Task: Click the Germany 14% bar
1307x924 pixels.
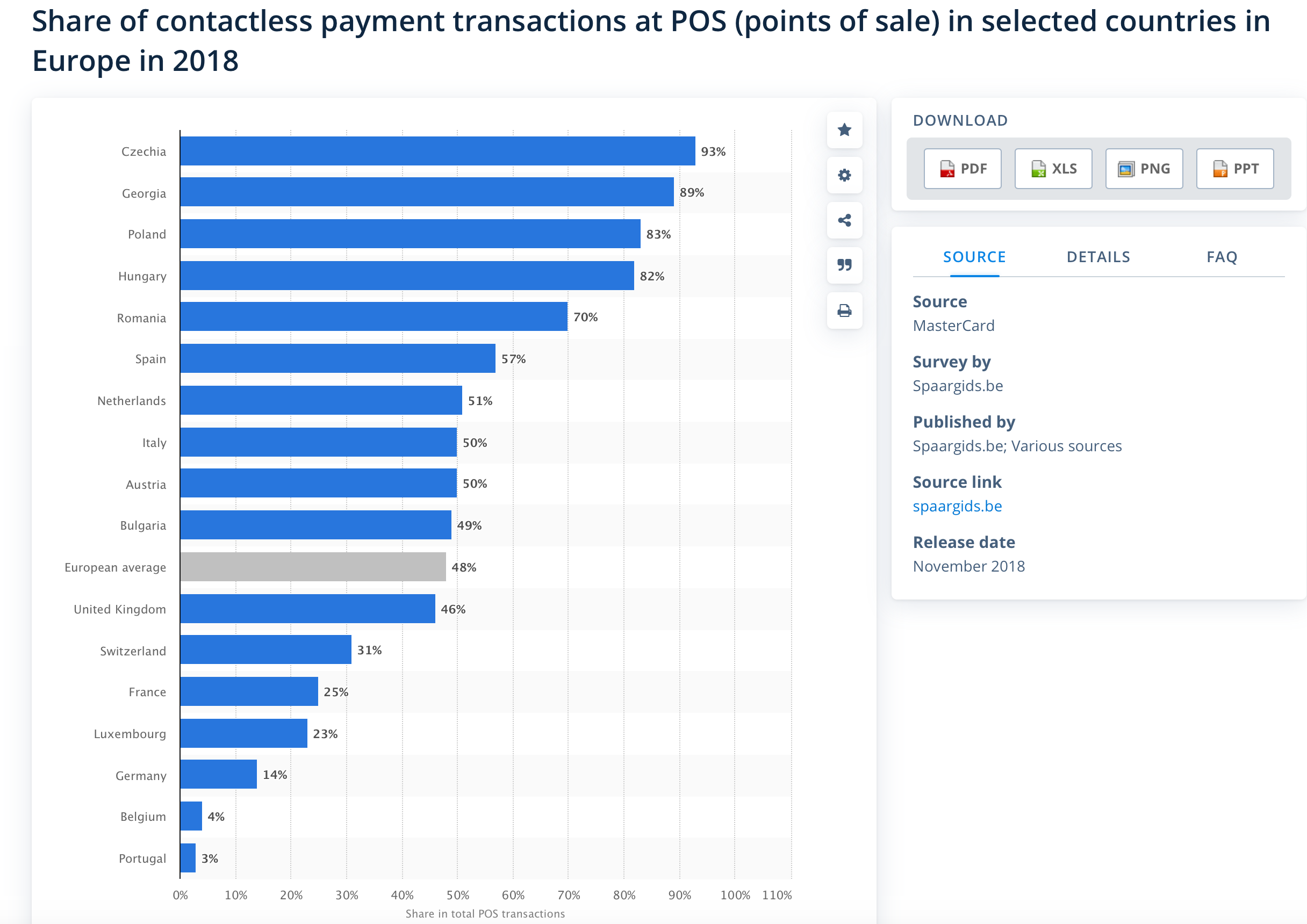Action: coord(218,774)
